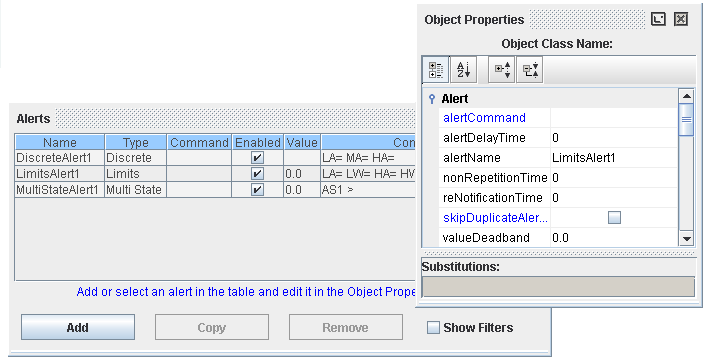703x360 pixels.
Task: Close the Object Properties panel
Action: 681,19
